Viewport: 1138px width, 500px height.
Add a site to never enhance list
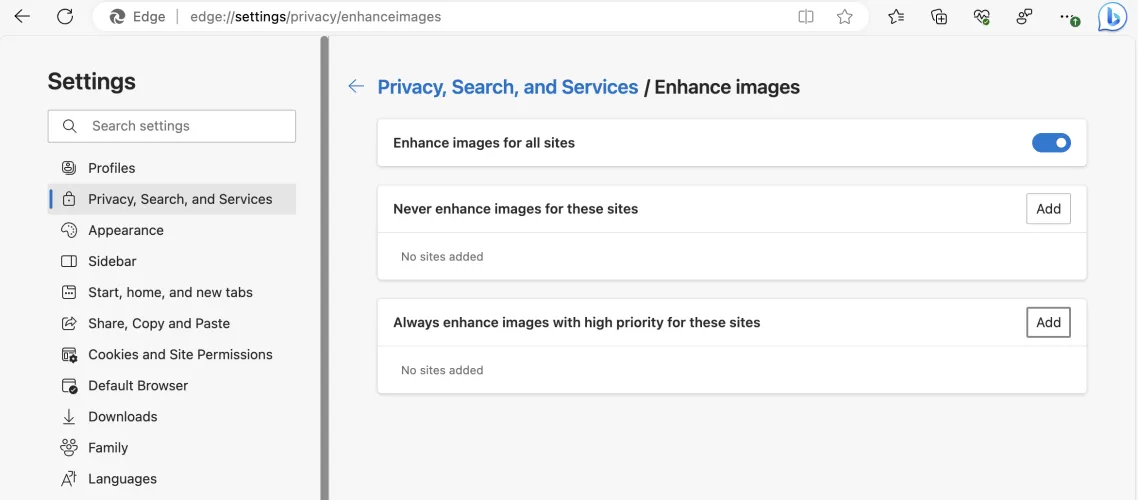pyautogui.click(x=1048, y=209)
